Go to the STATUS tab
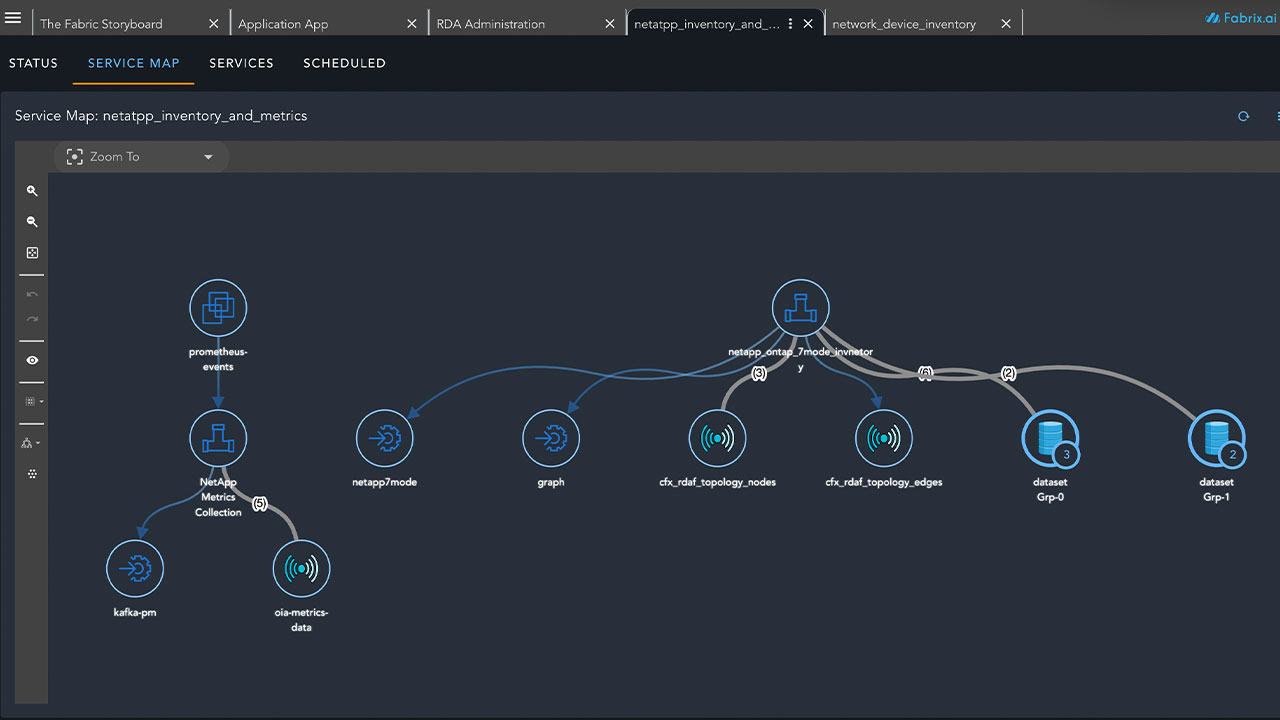 (x=33, y=63)
